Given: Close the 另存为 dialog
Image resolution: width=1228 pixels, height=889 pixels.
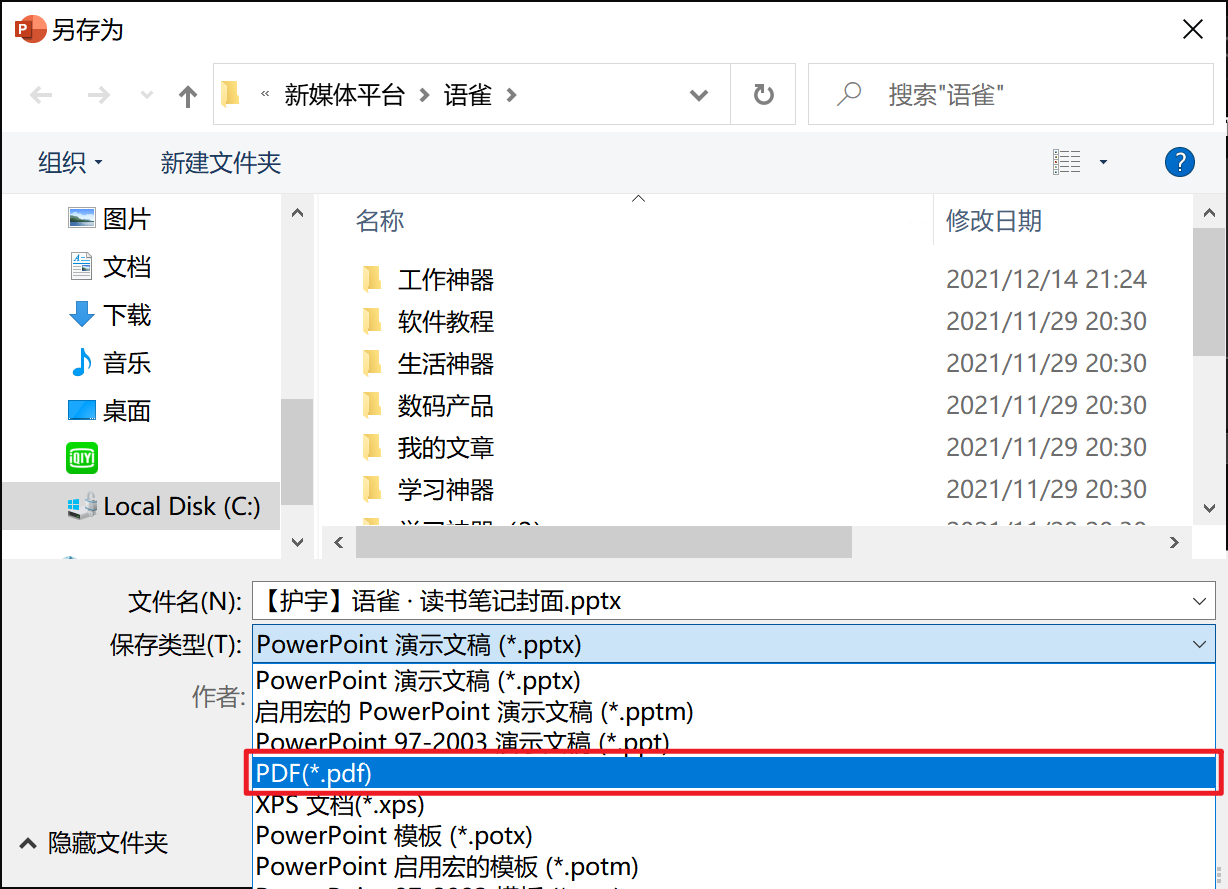Looking at the screenshot, I should pyautogui.click(x=1193, y=29).
